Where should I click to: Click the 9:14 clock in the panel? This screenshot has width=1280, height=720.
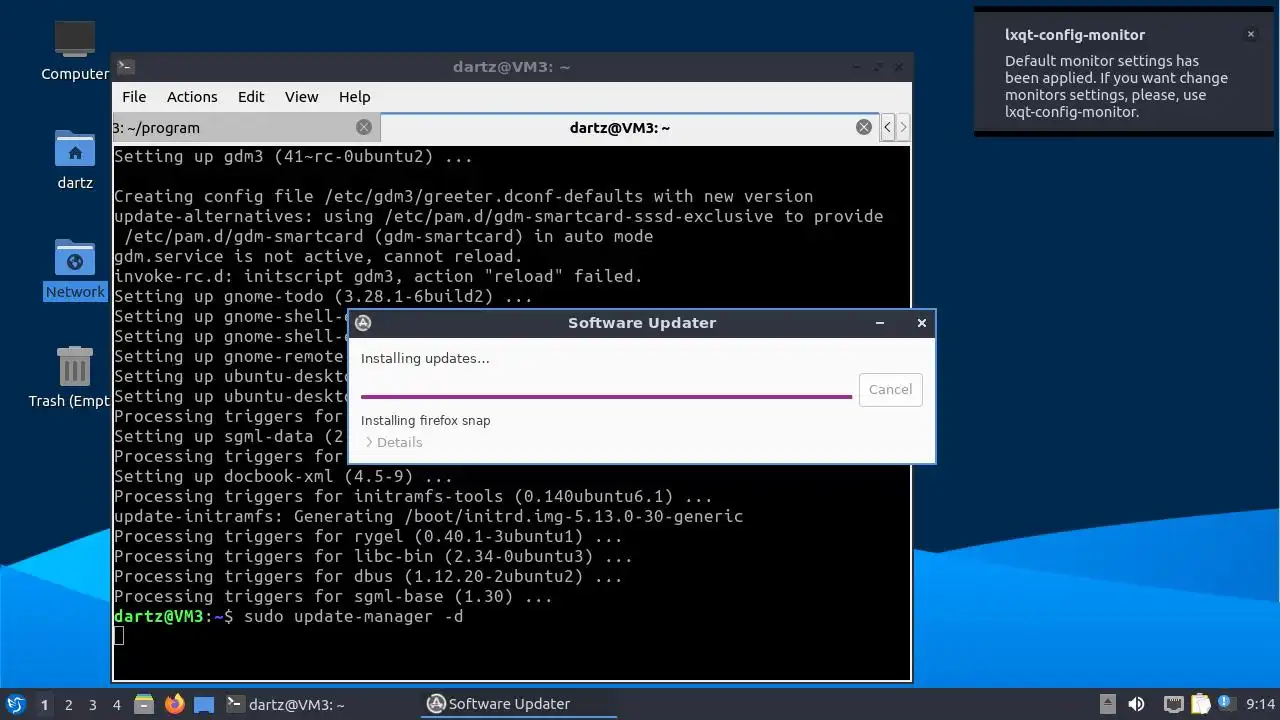pyautogui.click(x=1260, y=704)
